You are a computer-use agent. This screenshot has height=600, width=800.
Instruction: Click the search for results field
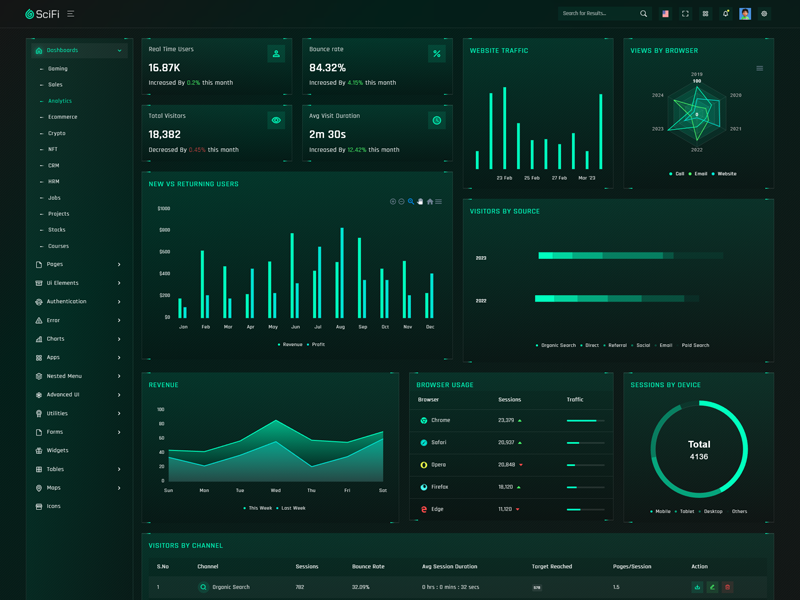pyautogui.click(x=597, y=14)
